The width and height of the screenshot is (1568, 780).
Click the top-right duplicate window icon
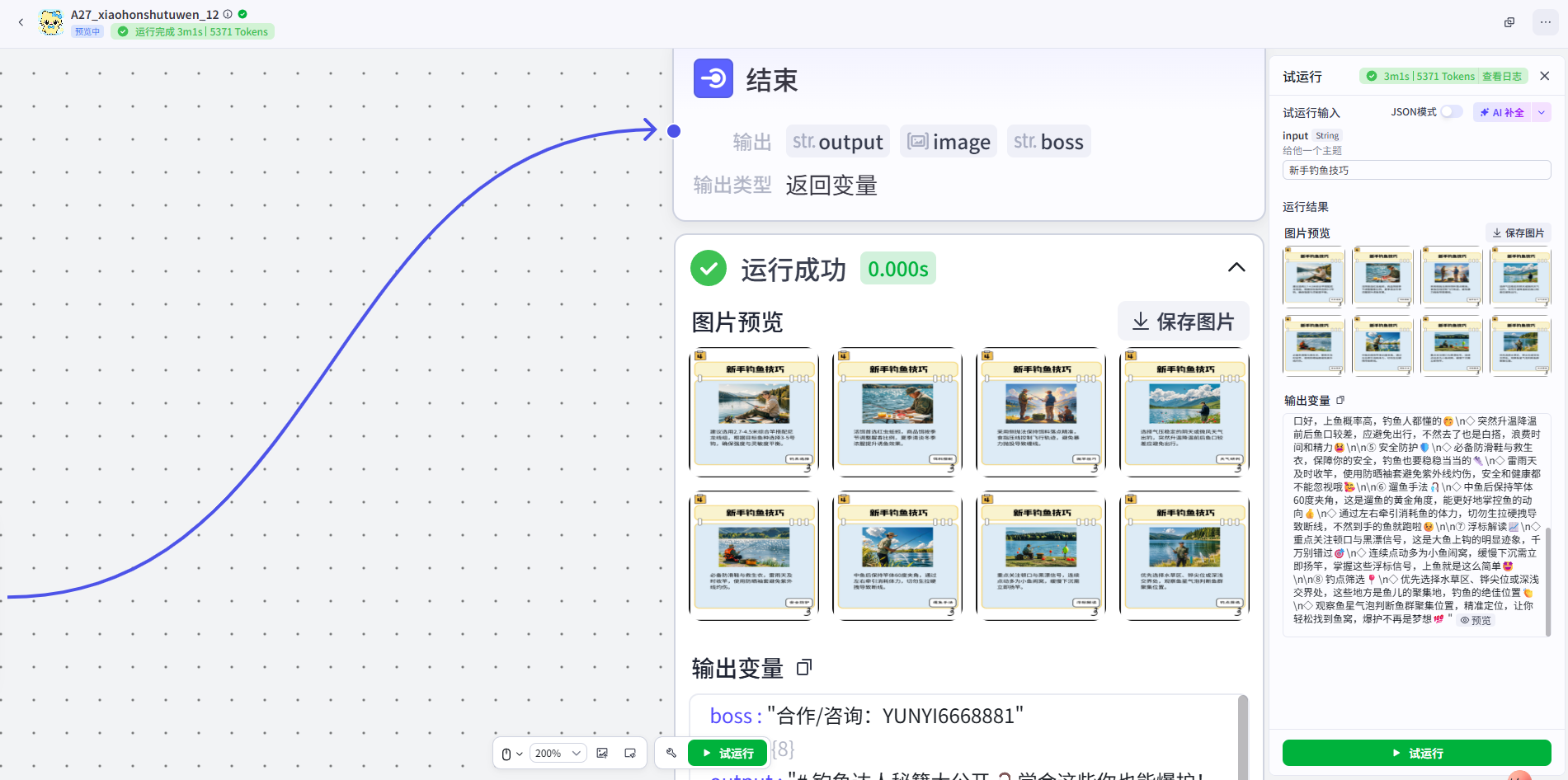point(1509,22)
